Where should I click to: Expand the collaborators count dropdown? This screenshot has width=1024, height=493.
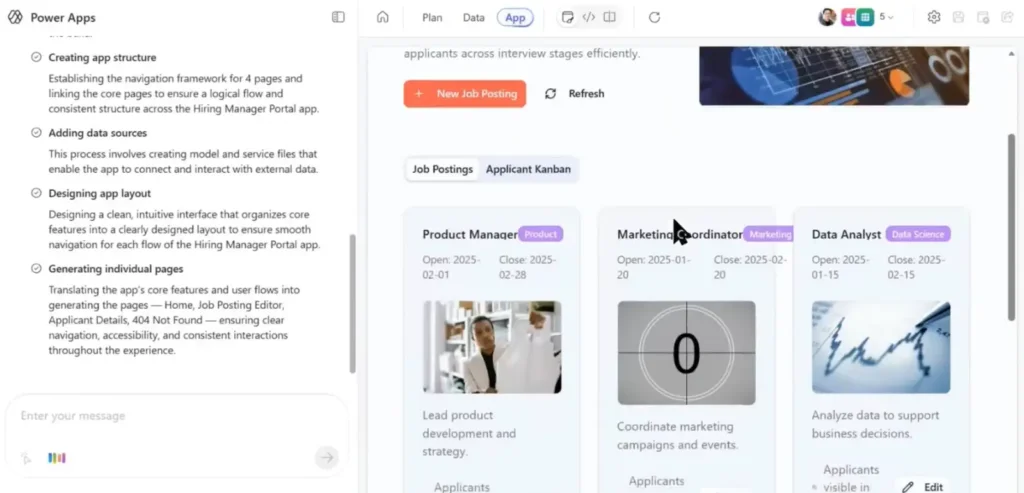pos(886,17)
